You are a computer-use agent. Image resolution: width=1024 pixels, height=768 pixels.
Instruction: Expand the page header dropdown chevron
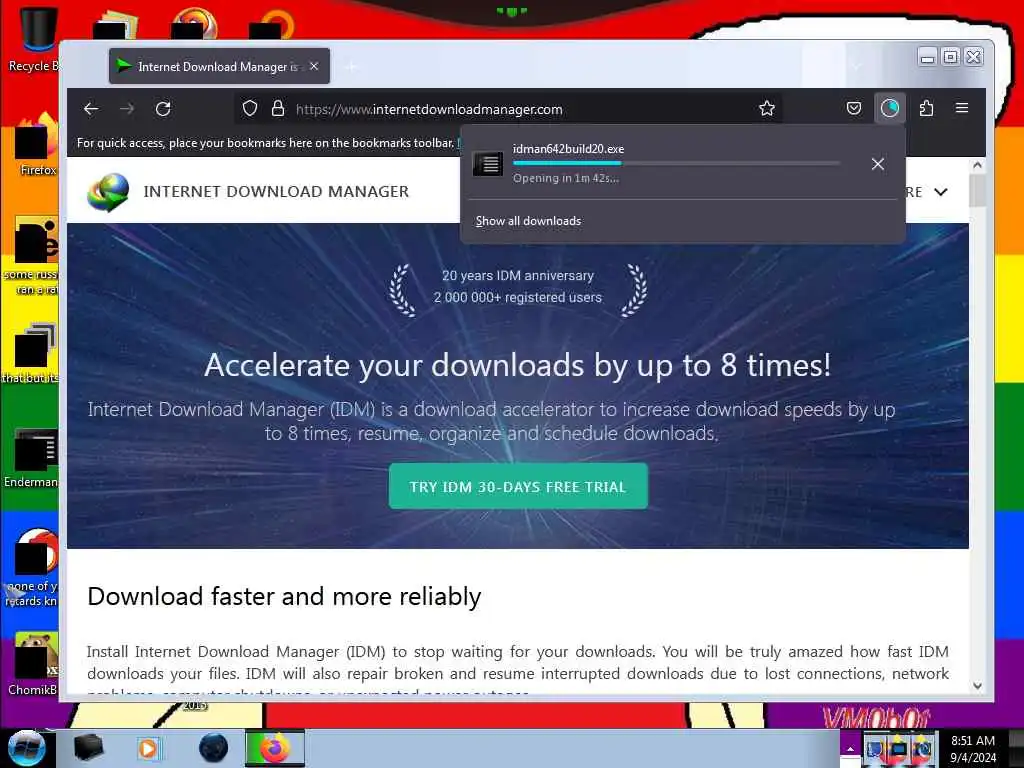(x=940, y=192)
